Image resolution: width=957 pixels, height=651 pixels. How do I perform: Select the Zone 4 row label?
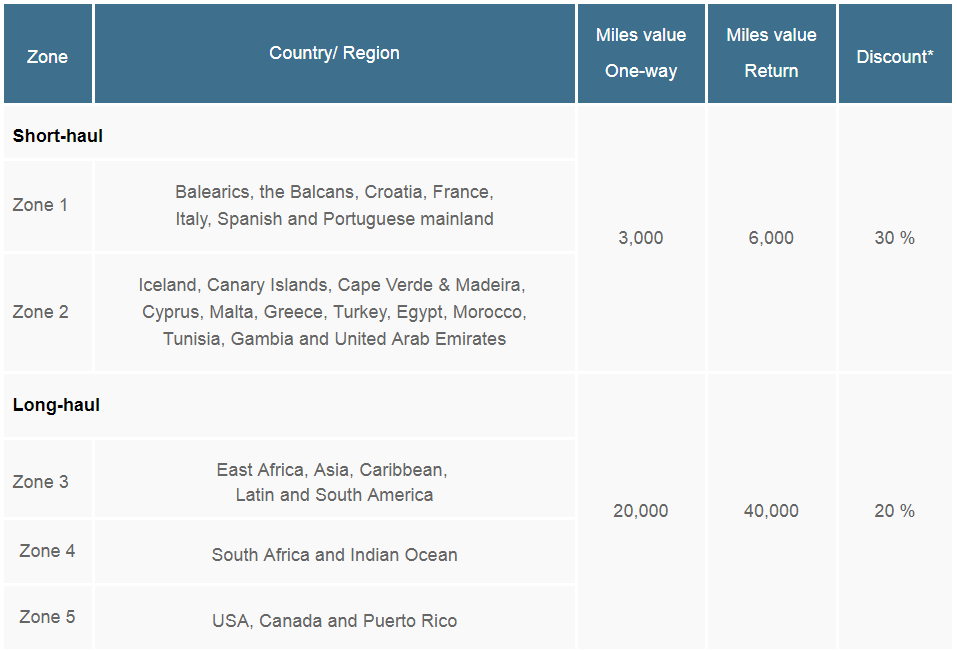click(x=47, y=551)
